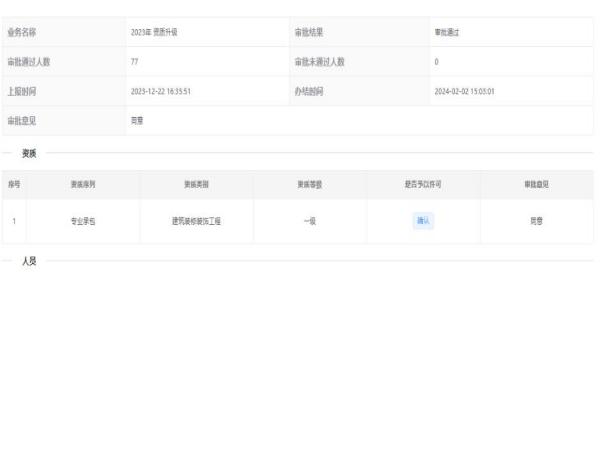
Task: Click the 同意 cell in the qualification row
Action: [537, 221]
